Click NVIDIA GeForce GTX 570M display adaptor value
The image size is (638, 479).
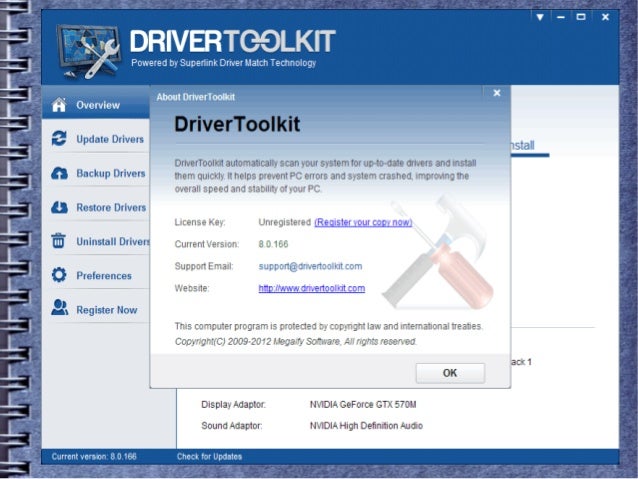pyautogui.click(x=363, y=405)
